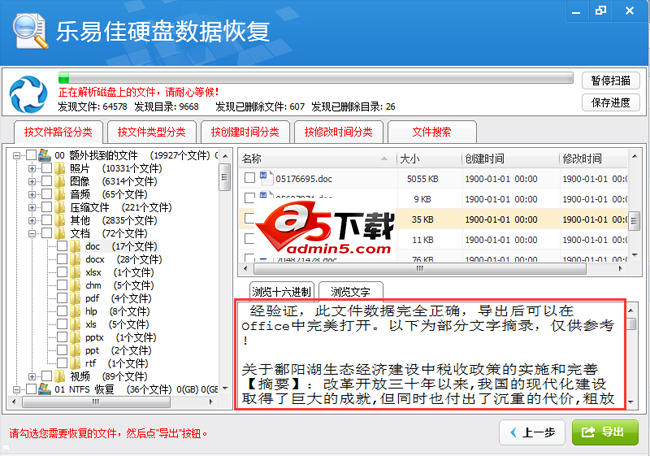Select the highlighted 35 KB file row
Image resolution: width=650 pixels, height=456 pixels.
click(433, 219)
